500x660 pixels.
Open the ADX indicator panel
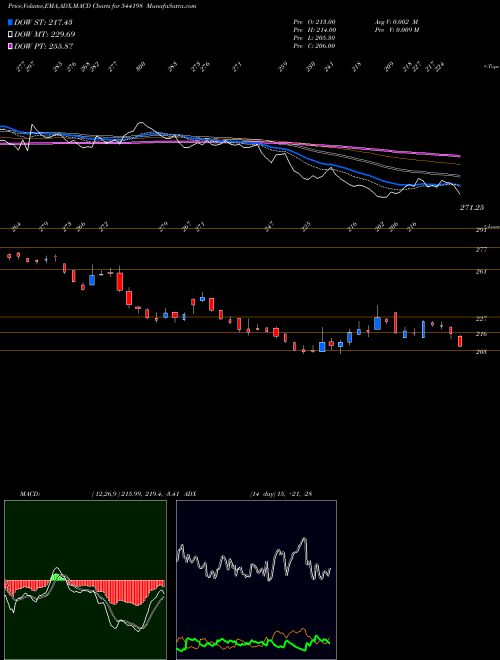pyautogui.click(x=256, y=580)
